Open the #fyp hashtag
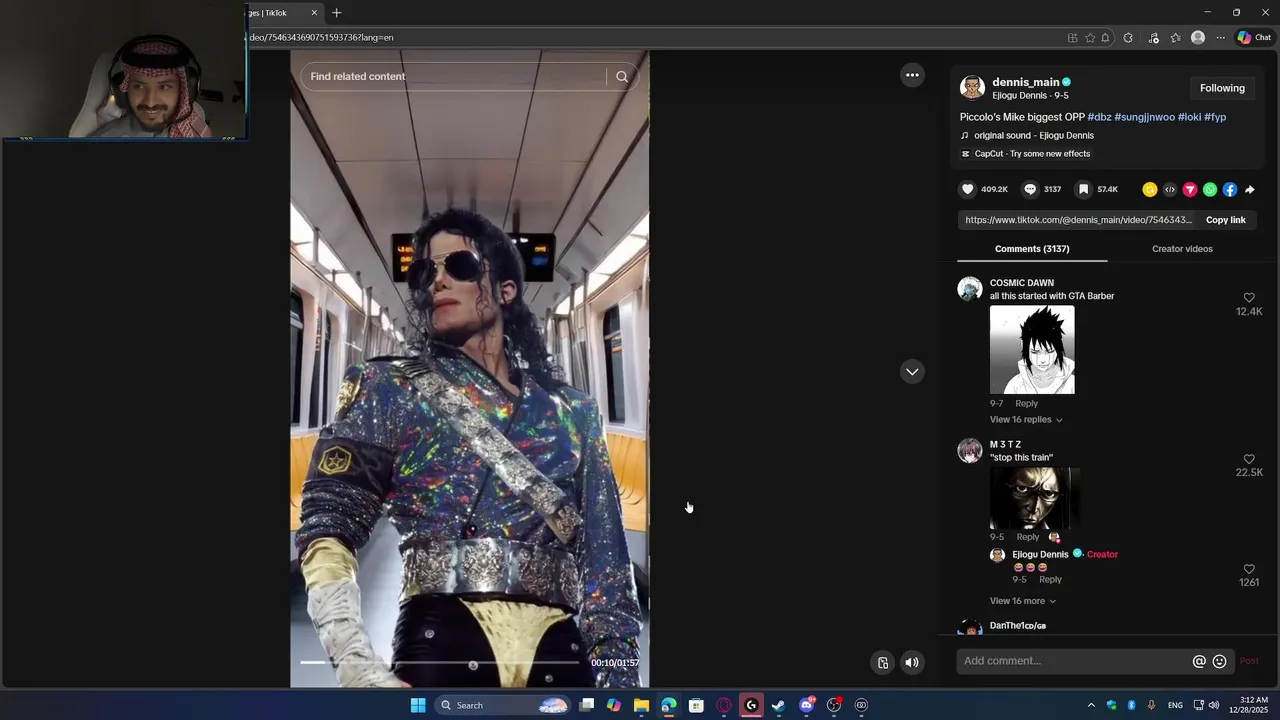Image resolution: width=1280 pixels, height=720 pixels. (1215, 117)
